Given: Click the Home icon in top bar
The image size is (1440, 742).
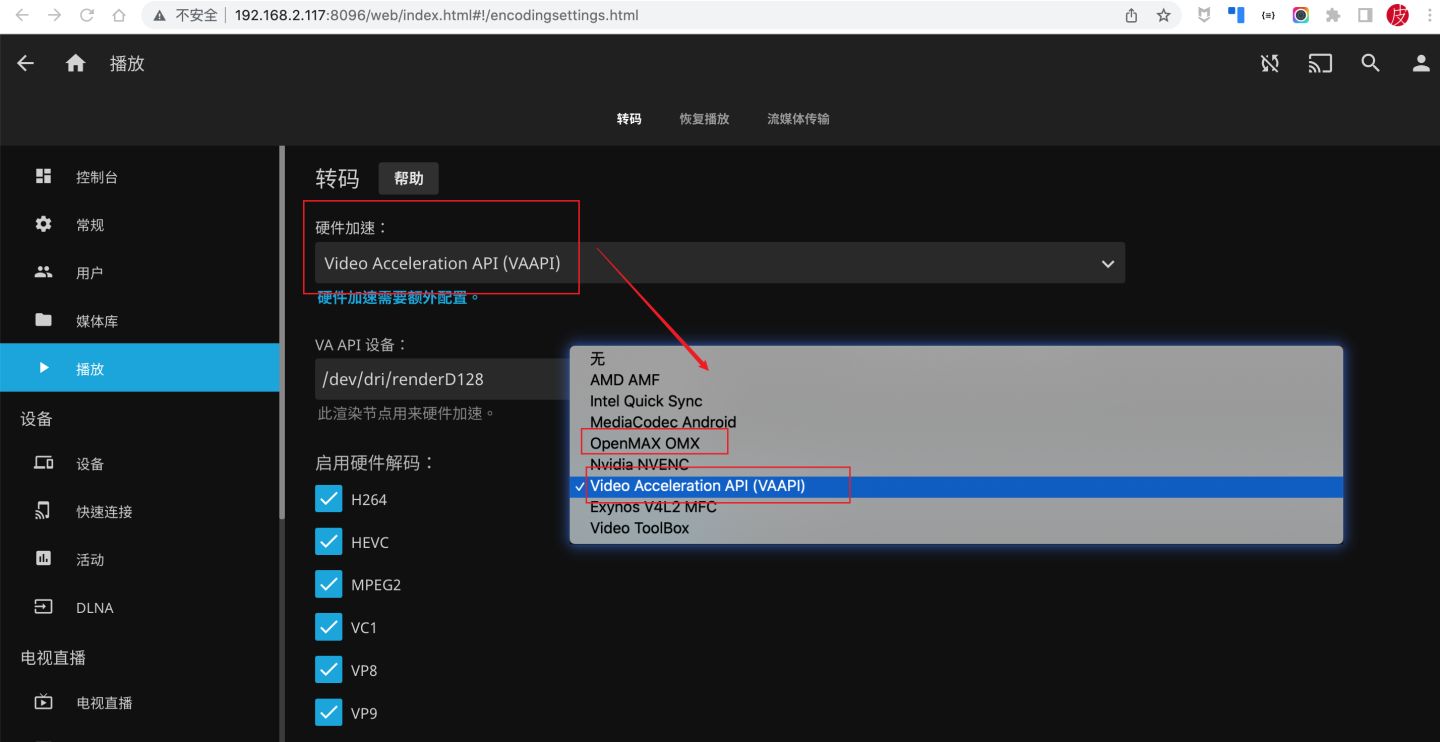Looking at the screenshot, I should click(75, 62).
